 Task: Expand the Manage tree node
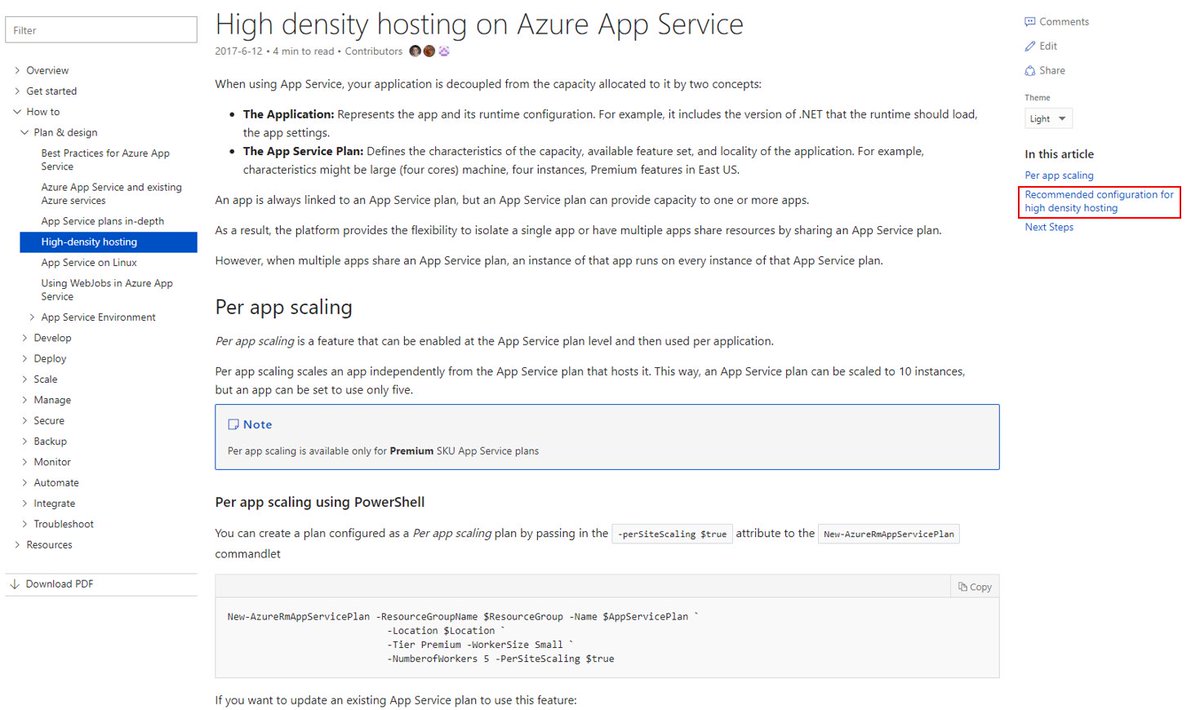click(x=25, y=400)
